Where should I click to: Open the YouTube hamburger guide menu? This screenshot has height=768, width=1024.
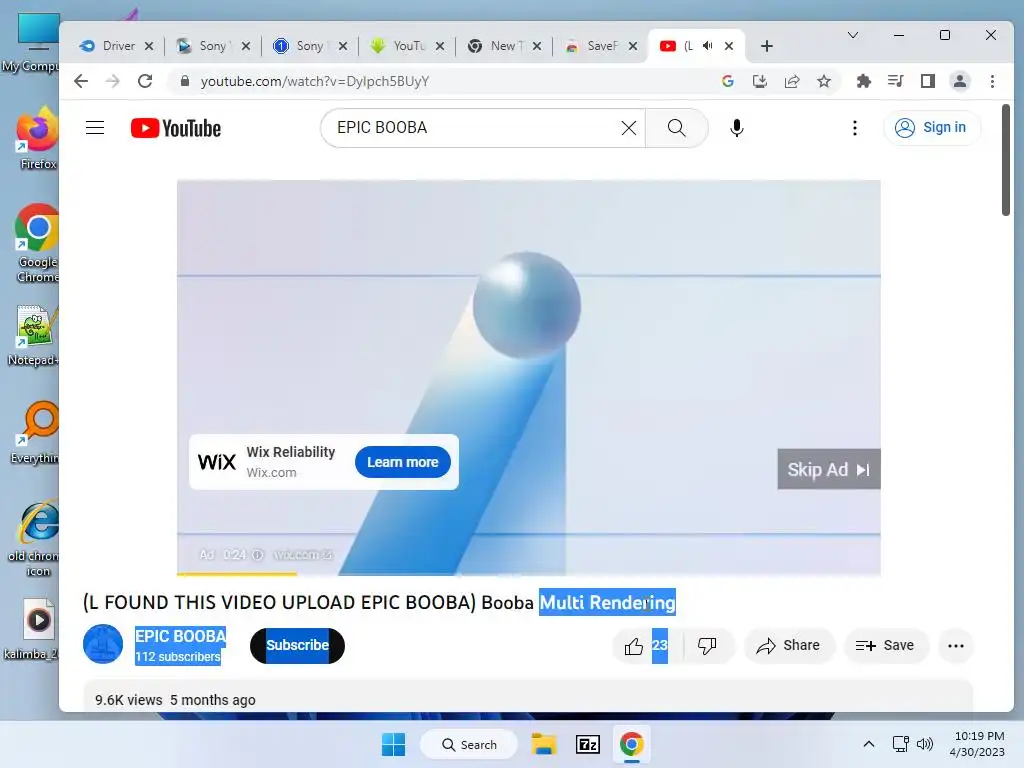[x=95, y=128]
